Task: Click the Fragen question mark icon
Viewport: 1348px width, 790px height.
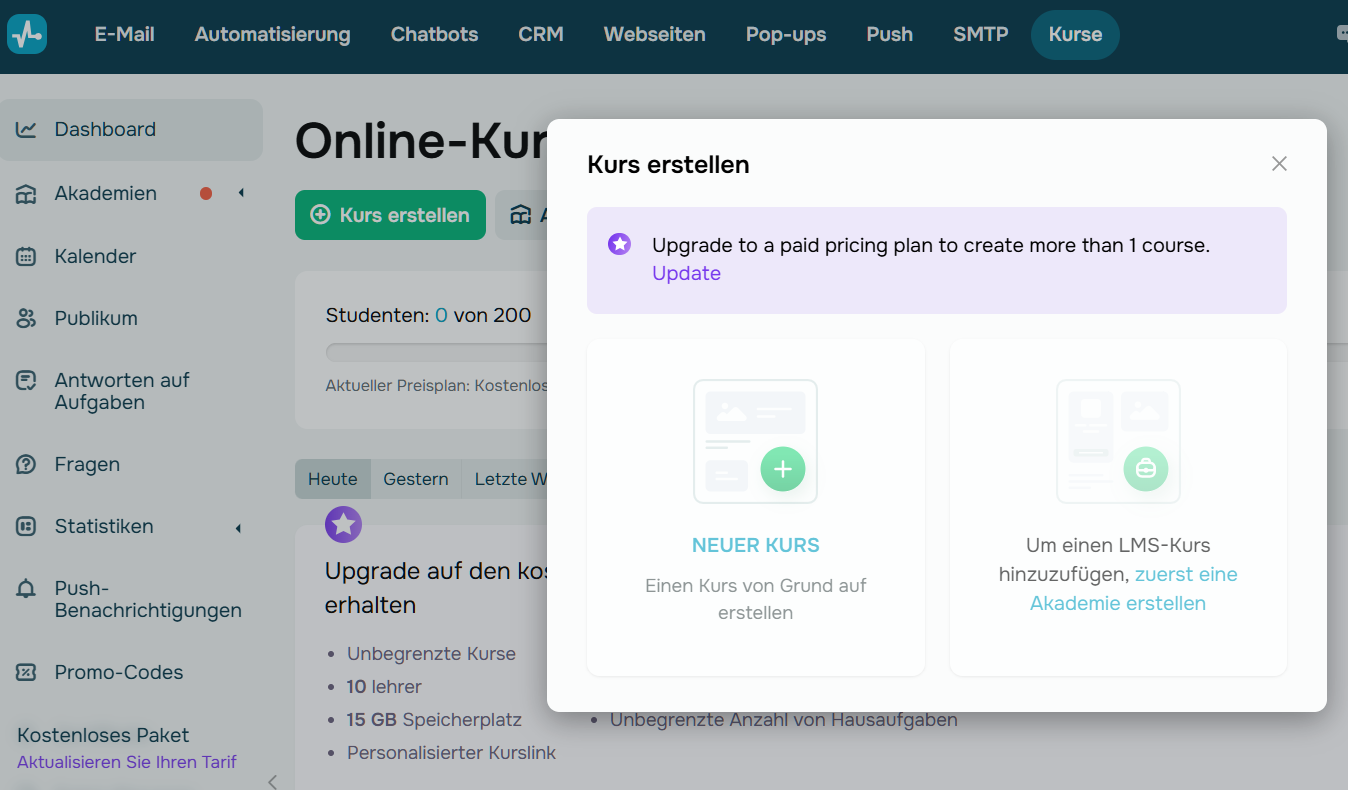Action: pyautogui.click(x=26, y=465)
